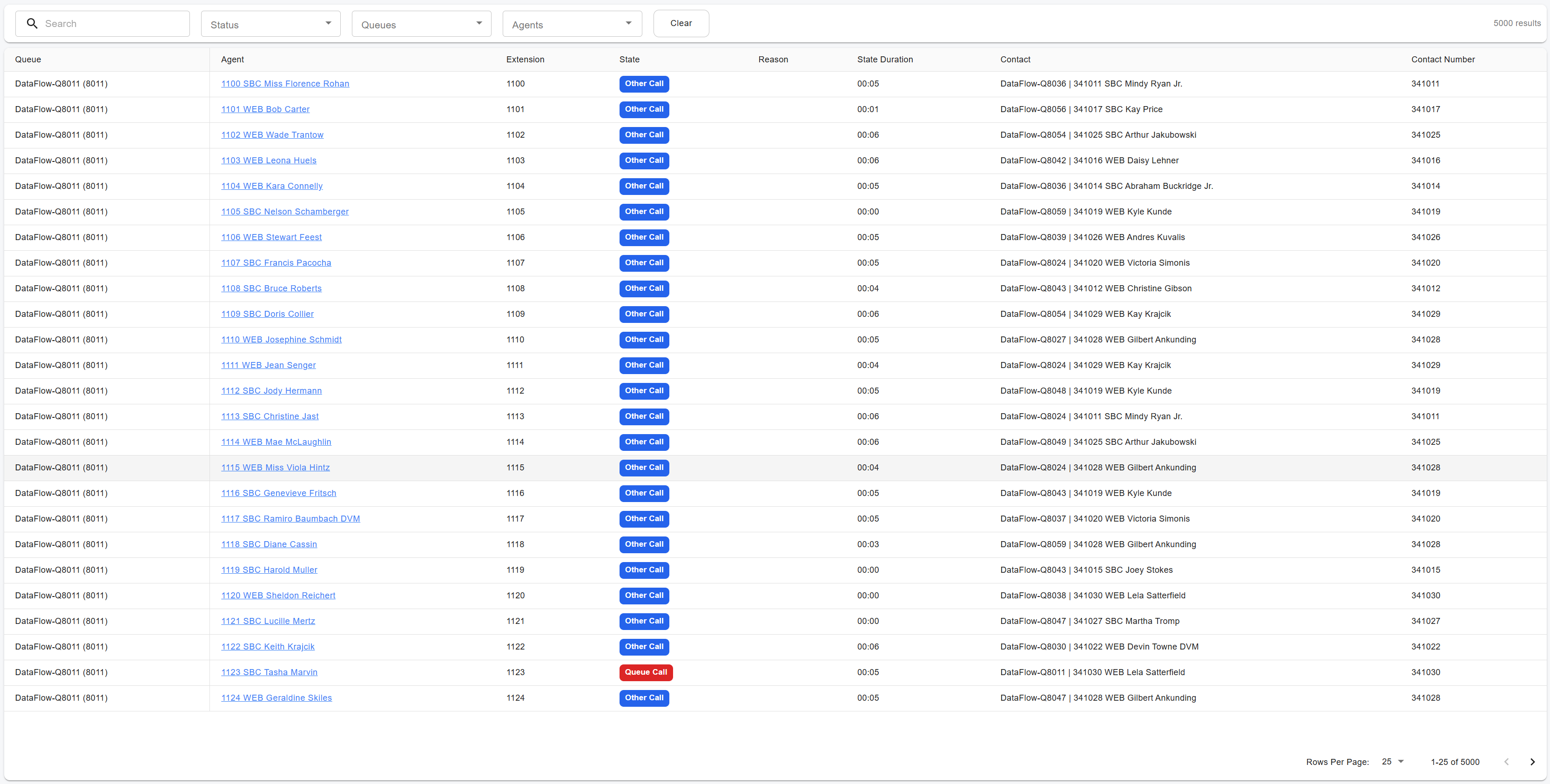Go to next page arrow

(1532, 762)
